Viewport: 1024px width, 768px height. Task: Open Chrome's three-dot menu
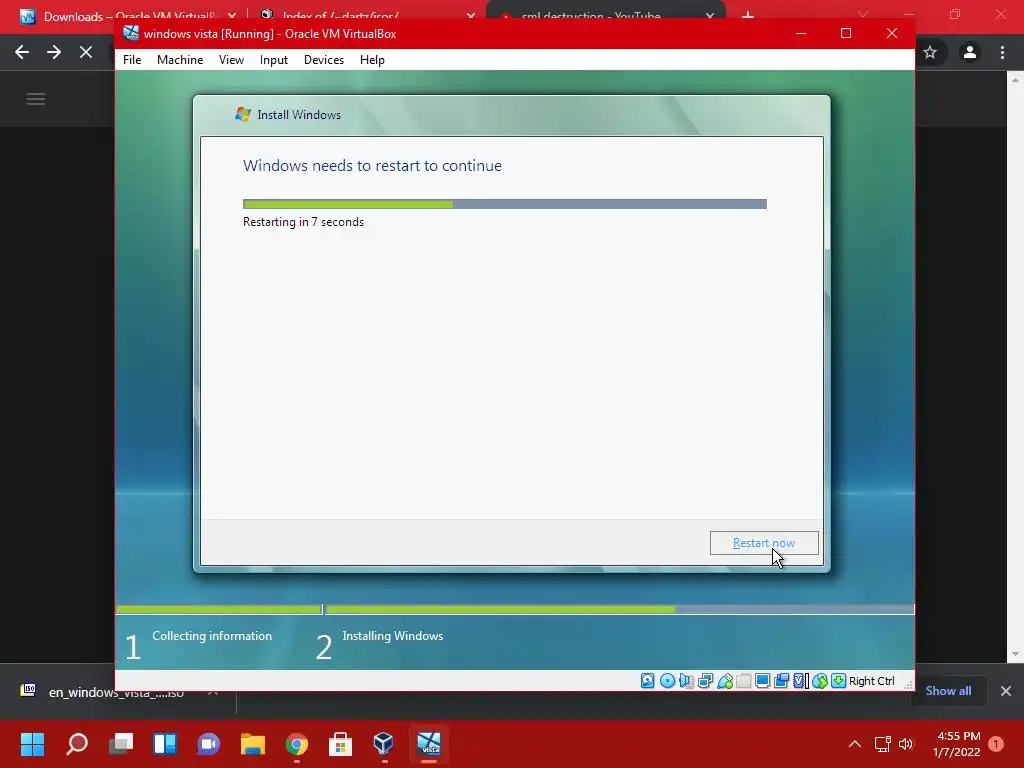tap(1002, 52)
